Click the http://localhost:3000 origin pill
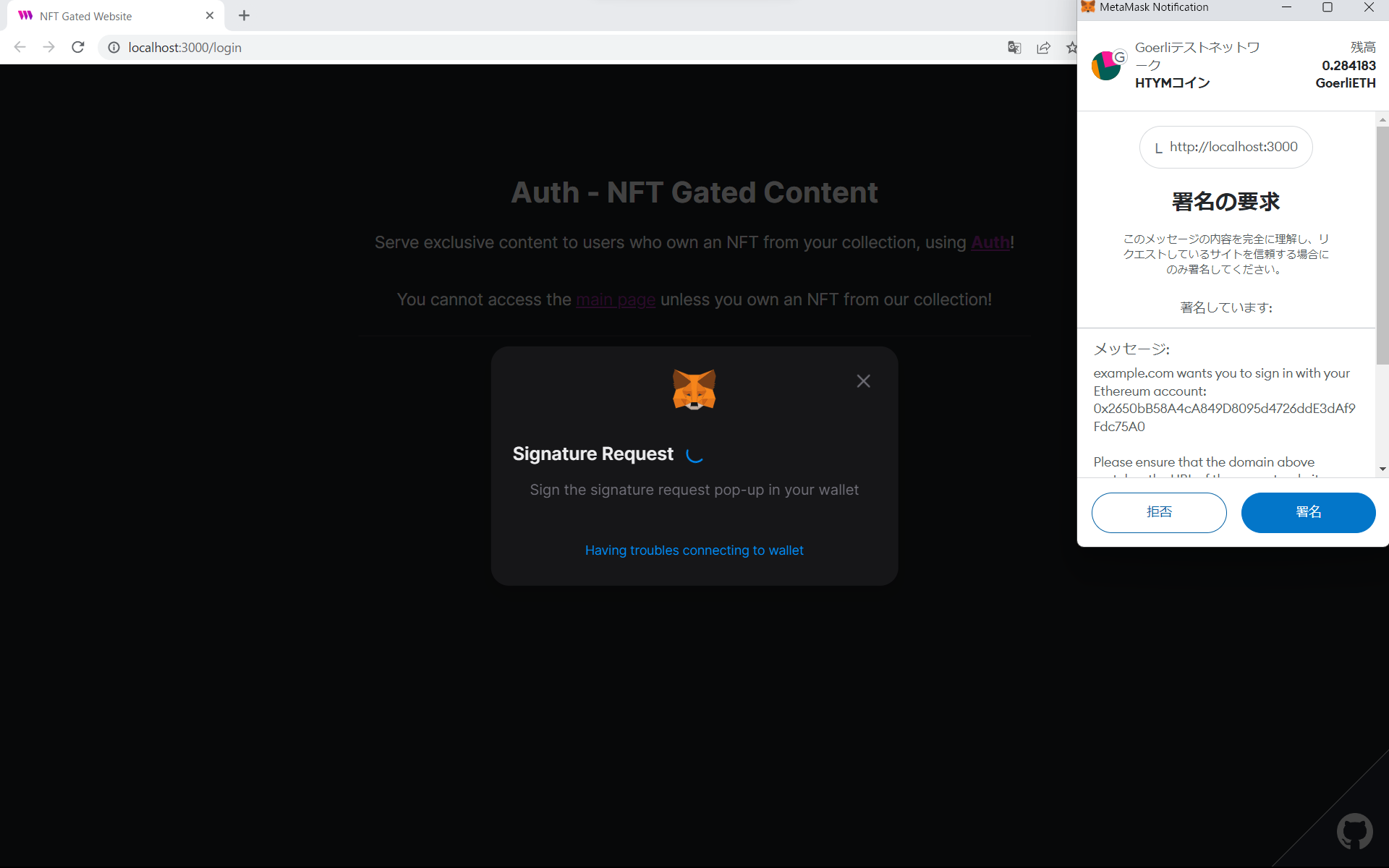This screenshot has height=868, width=1389. tap(1226, 148)
